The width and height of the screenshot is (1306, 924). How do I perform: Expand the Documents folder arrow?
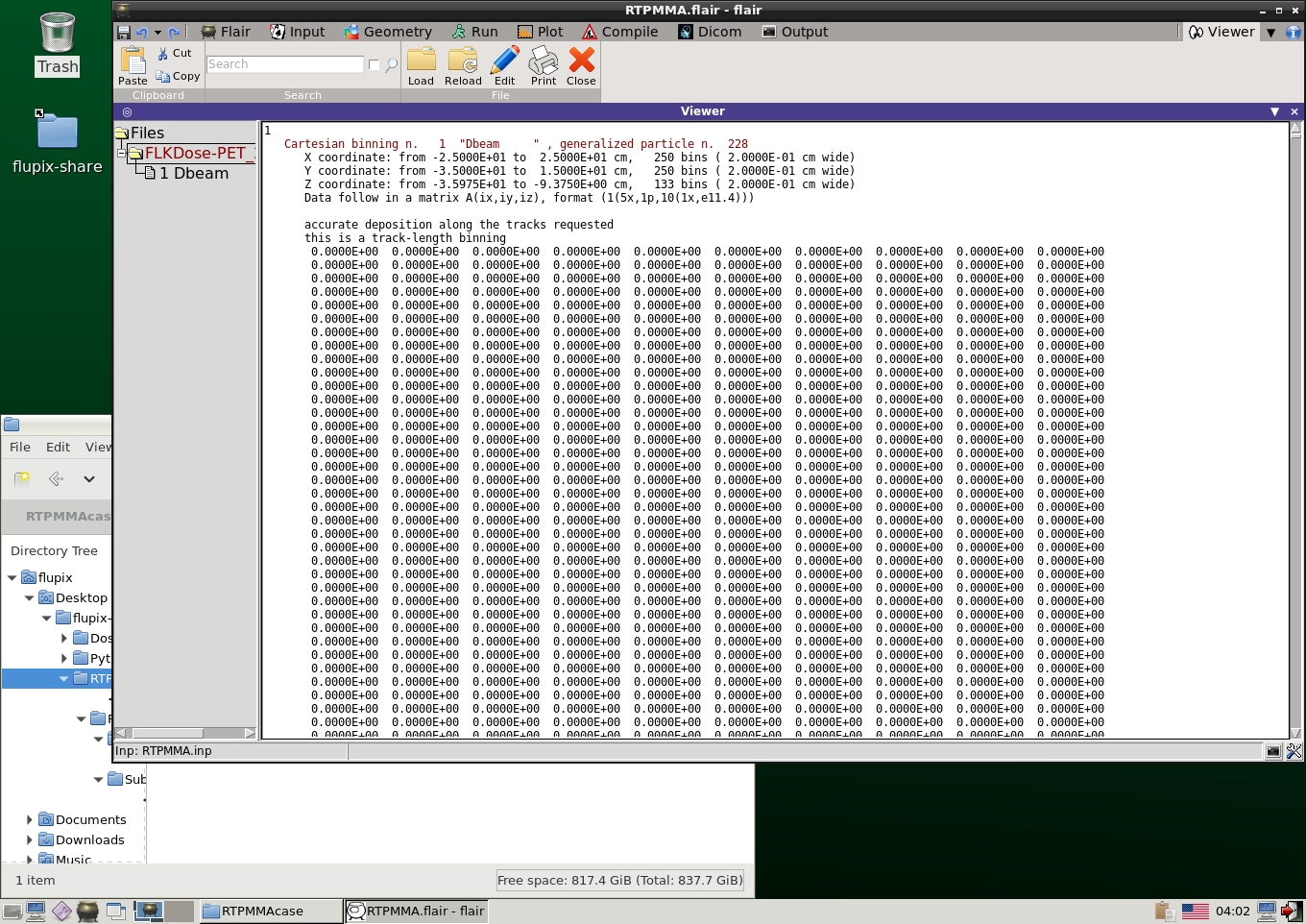(x=29, y=819)
